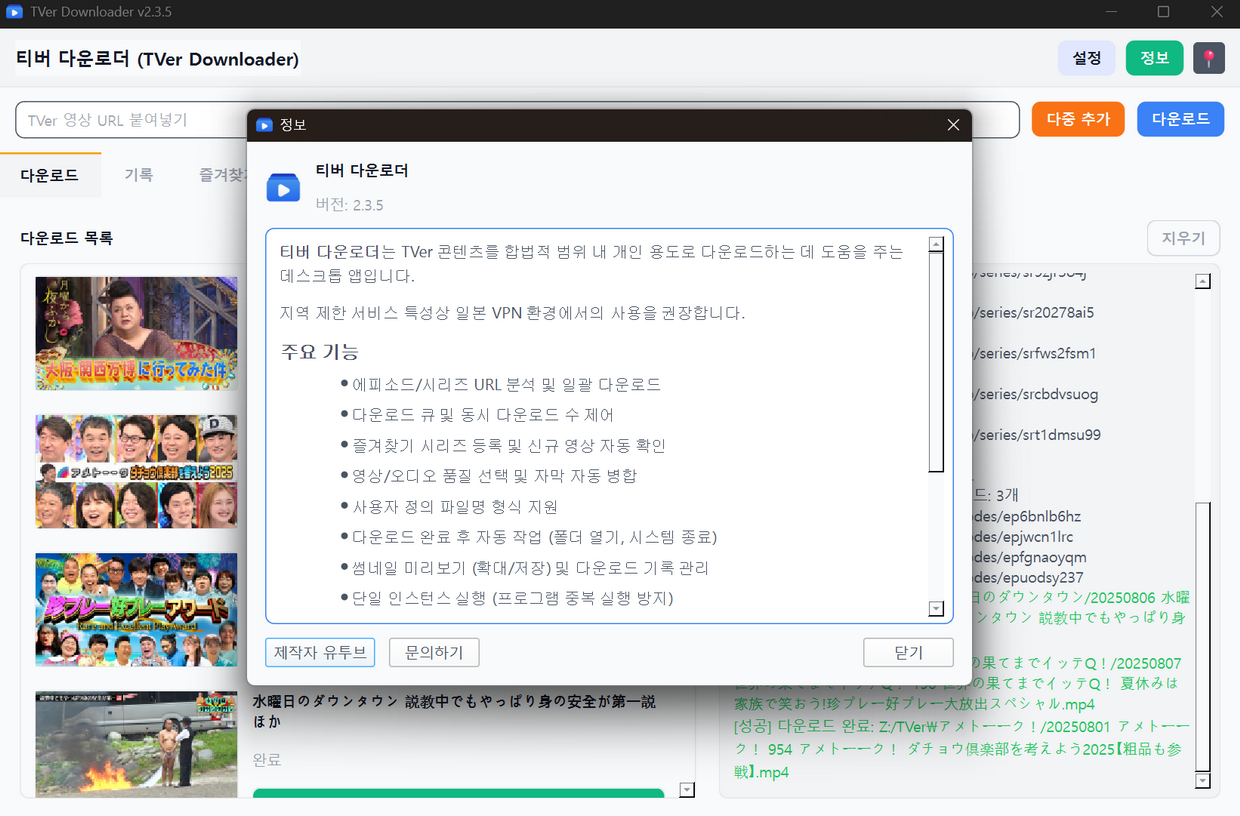Click the 티버 다운로더 (TVer Downloader) header title
Viewport: 1240px width, 816px height.
click(x=157, y=58)
